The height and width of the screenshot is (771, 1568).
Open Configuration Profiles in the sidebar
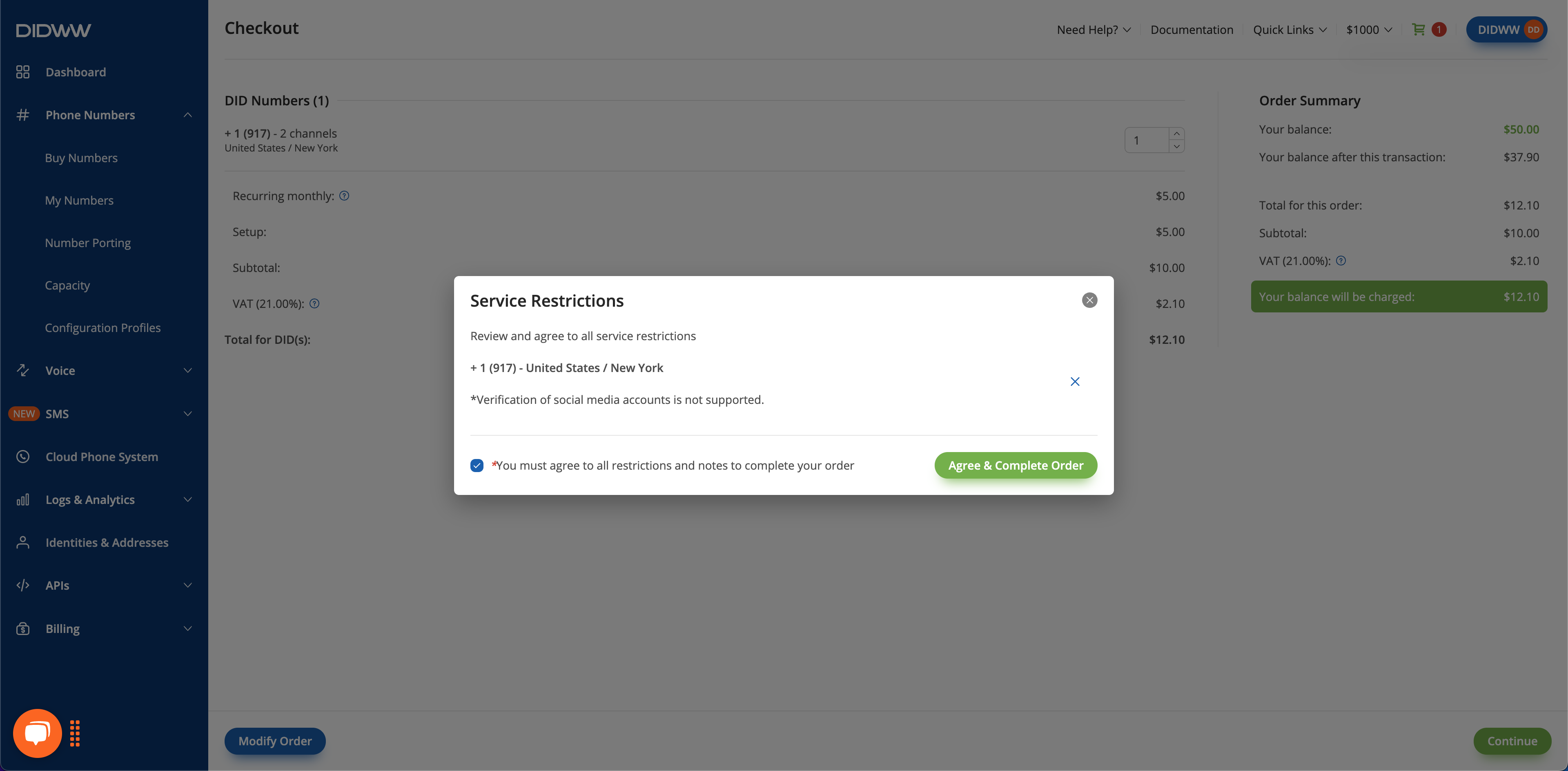pyautogui.click(x=103, y=328)
